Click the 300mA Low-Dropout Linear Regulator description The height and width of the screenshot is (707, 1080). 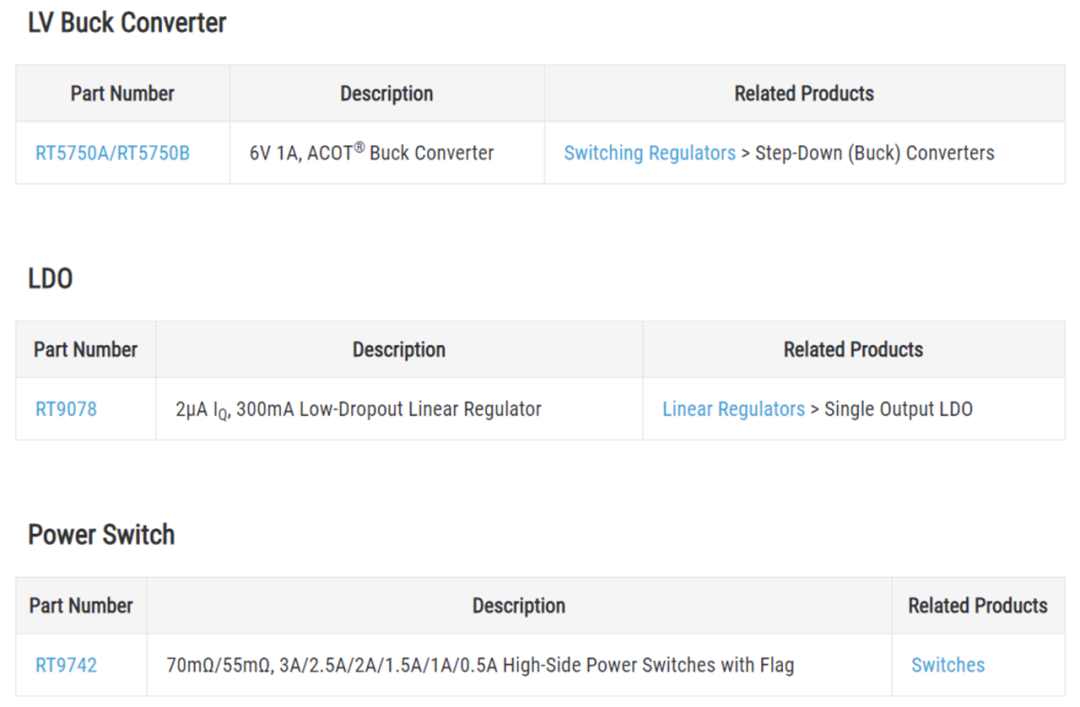click(358, 409)
